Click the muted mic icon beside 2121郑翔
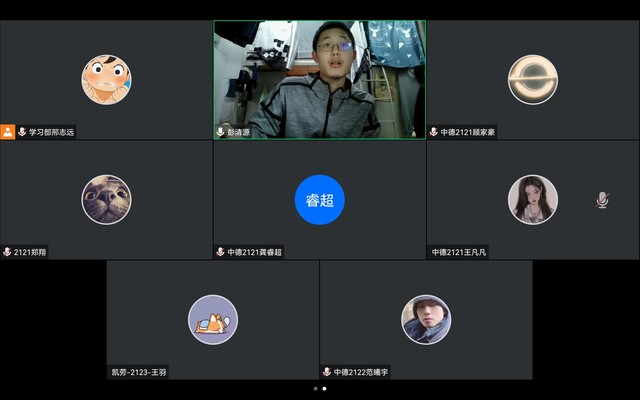The image size is (640, 400). (7, 252)
